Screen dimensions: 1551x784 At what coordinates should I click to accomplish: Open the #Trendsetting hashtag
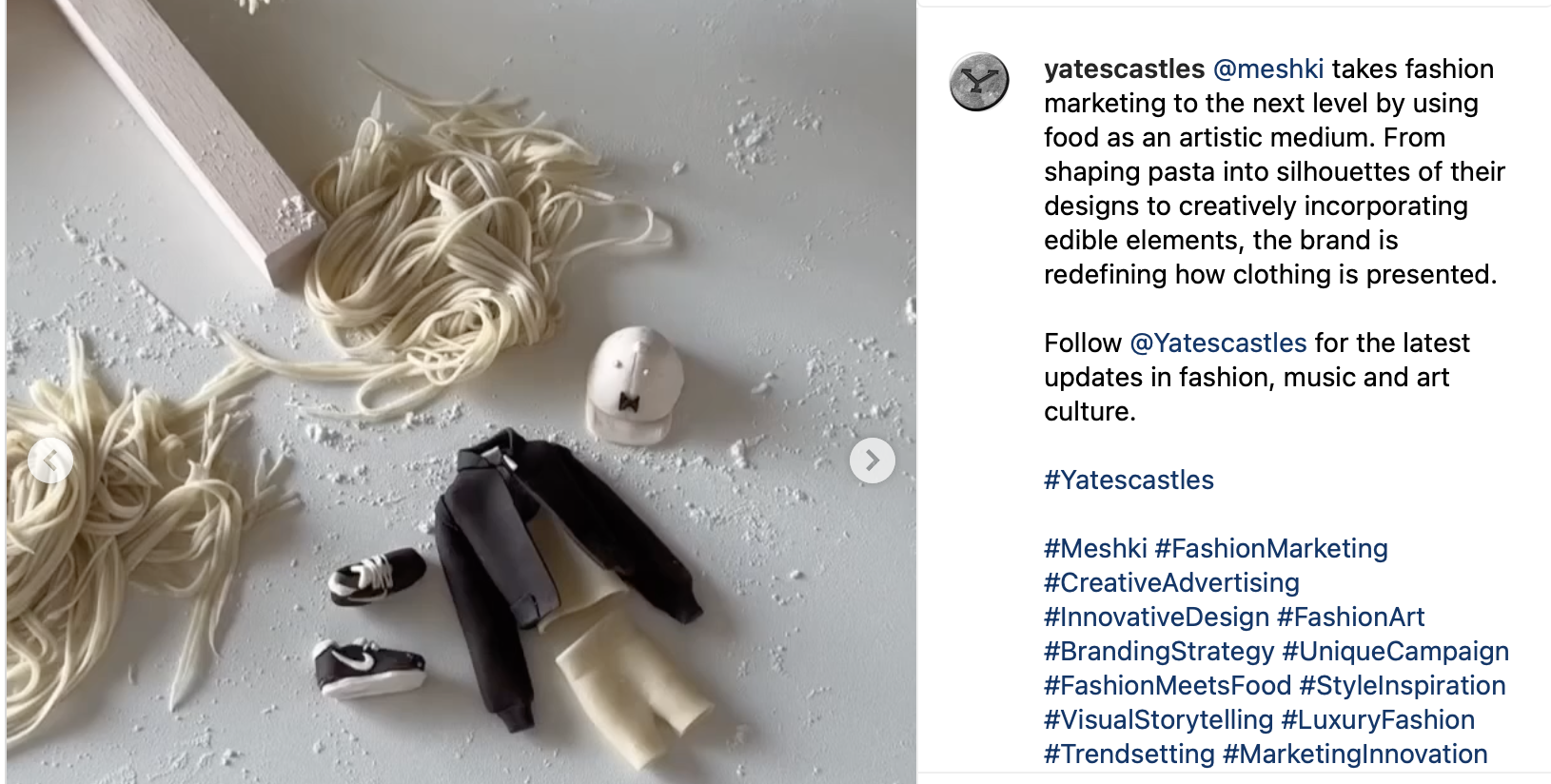click(1129, 754)
